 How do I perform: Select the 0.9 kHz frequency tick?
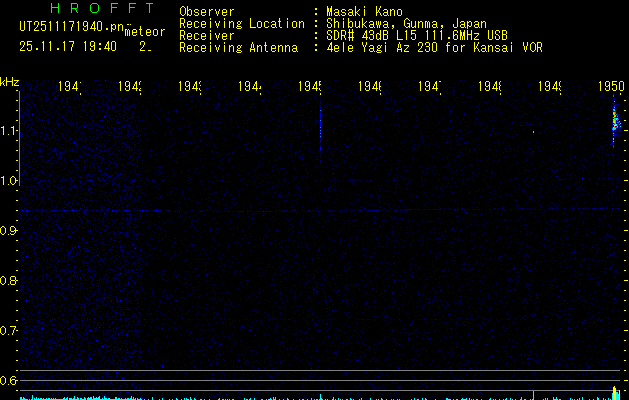point(10,230)
